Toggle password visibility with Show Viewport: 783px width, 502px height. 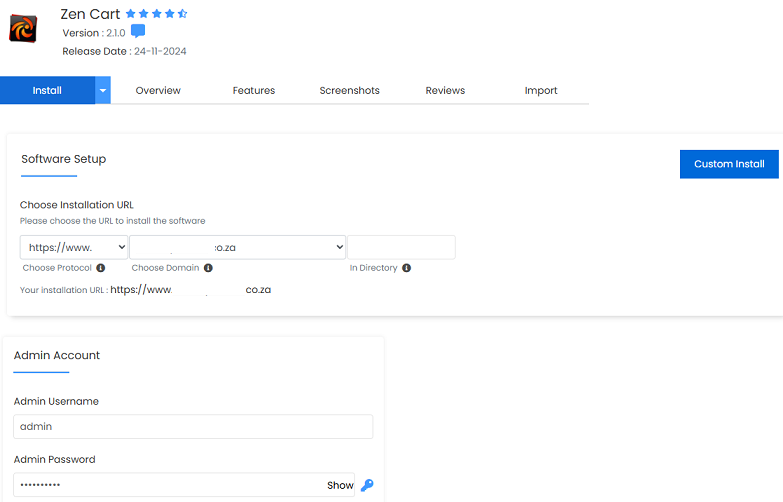(x=340, y=485)
